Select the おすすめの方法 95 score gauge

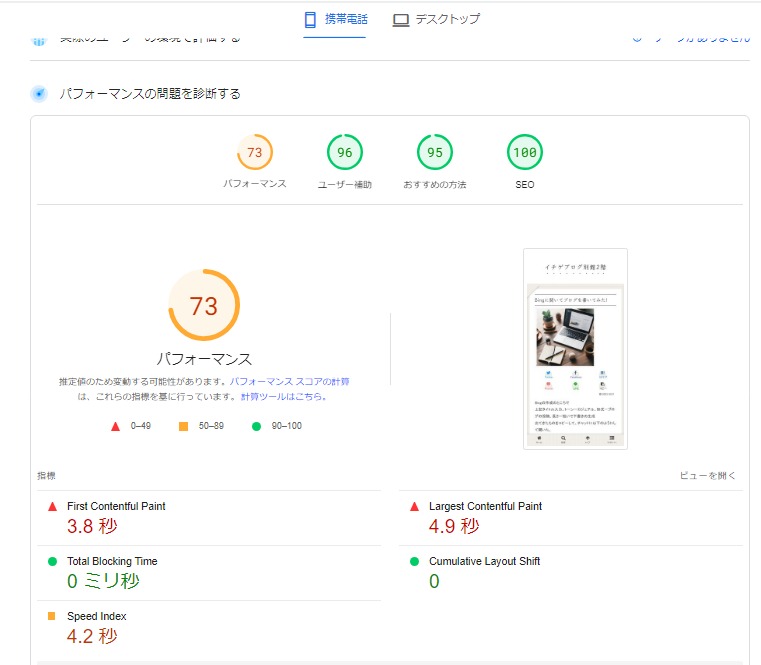pos(435,153)
